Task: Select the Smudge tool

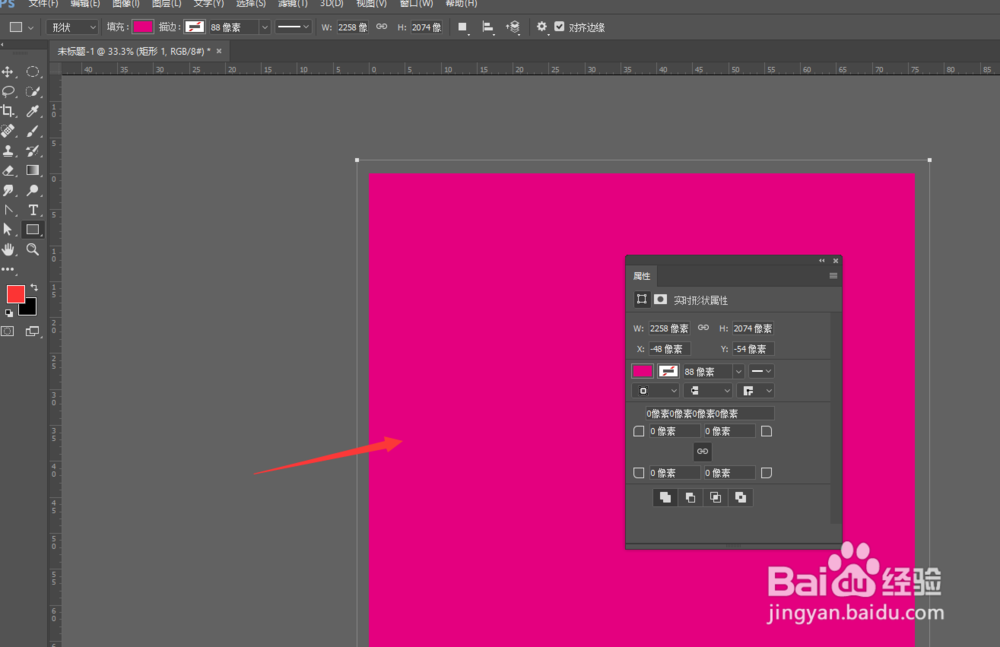Action: tap(8, 190)
